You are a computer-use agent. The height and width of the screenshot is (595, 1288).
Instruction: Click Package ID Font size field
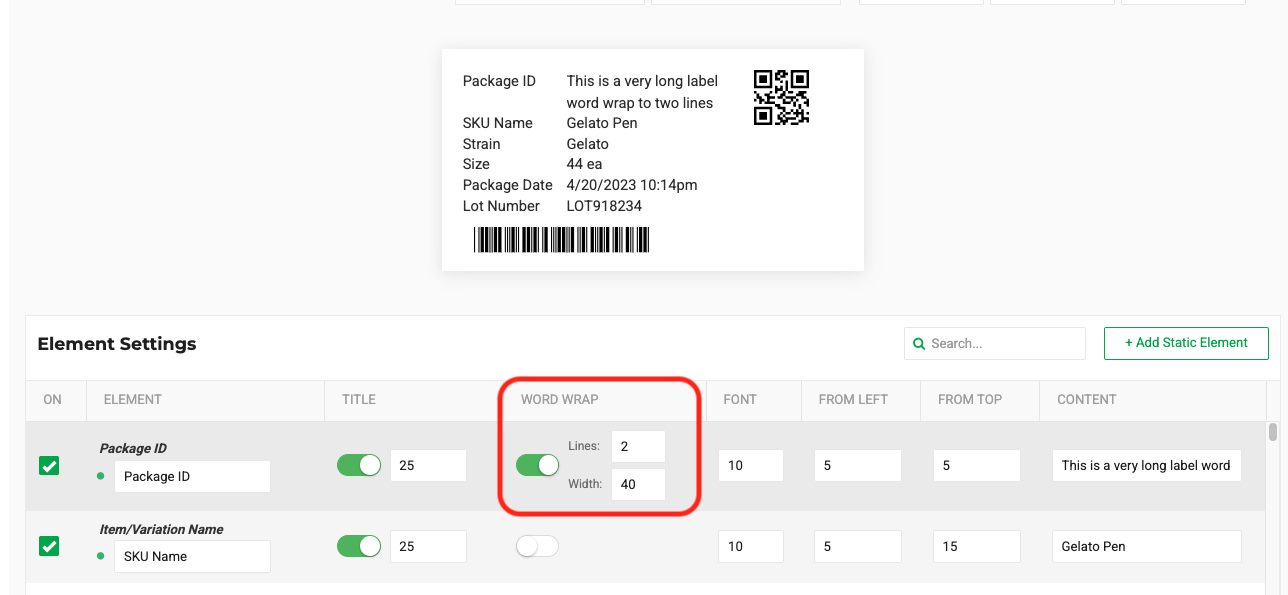(x=750, y=465)
